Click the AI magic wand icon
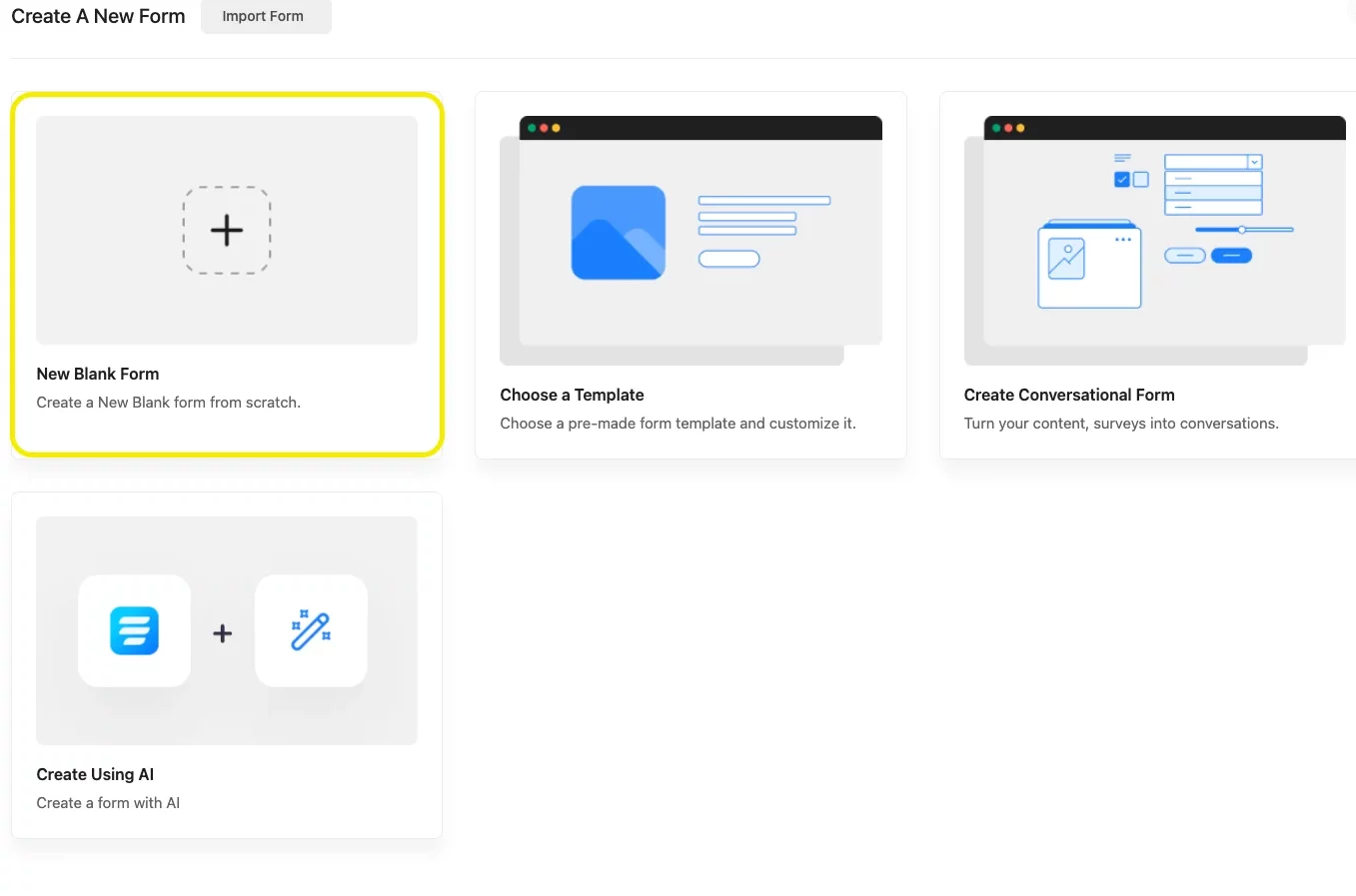The width and height of the screenshot is (1356, 896). click(311, 631)
